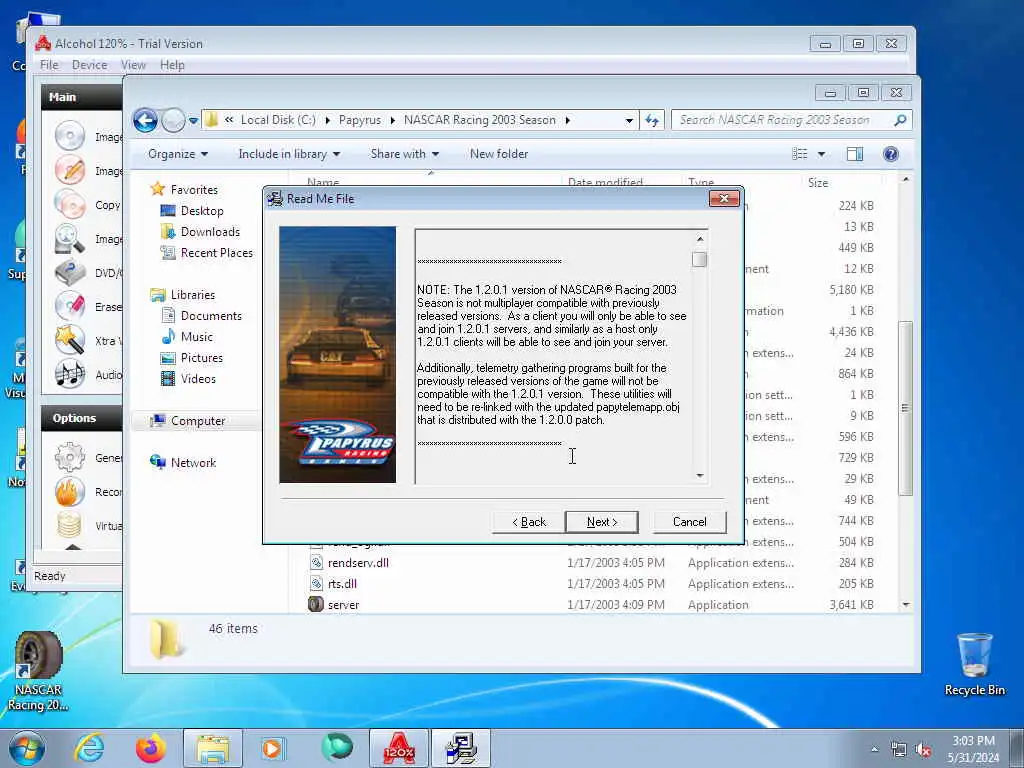
Task: Click Papyrus in the address breadcrumb
Action: (359, 120)
